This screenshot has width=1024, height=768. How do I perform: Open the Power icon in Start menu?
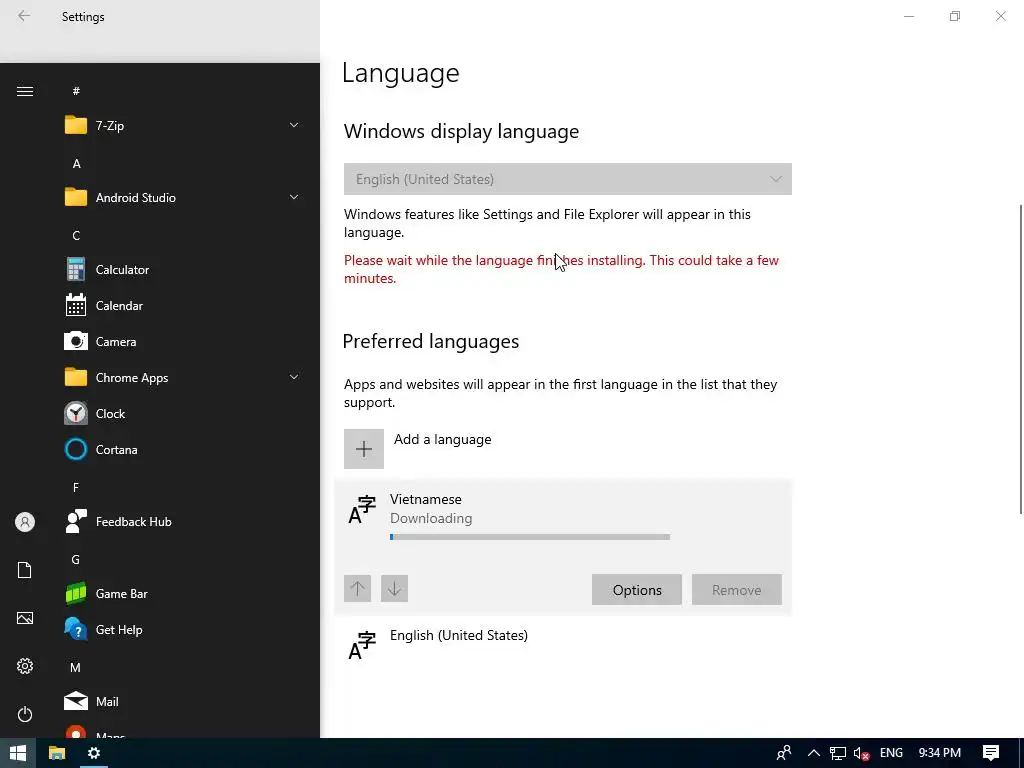click(25, 714)
